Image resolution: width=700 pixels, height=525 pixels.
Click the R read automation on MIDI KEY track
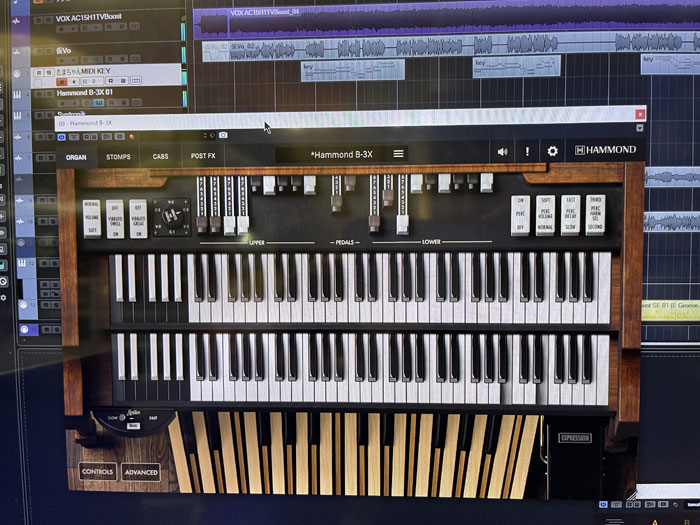click(111, 81)
